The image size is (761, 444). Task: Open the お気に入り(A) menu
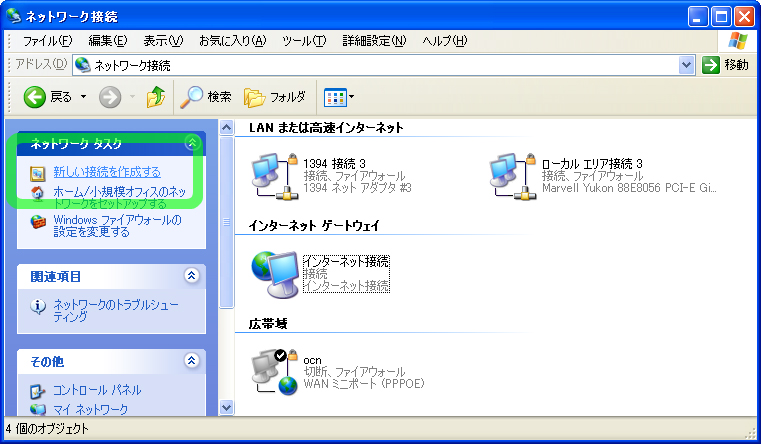pyautogui.click(x=232, y=41)
